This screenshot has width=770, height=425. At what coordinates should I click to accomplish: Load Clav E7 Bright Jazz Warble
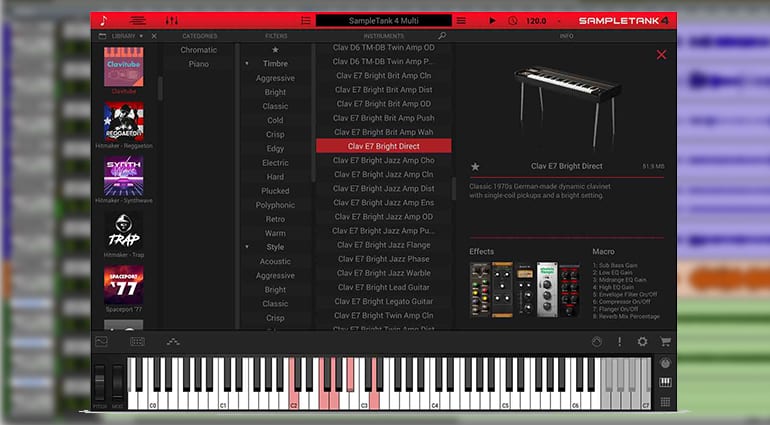(384, 273)
